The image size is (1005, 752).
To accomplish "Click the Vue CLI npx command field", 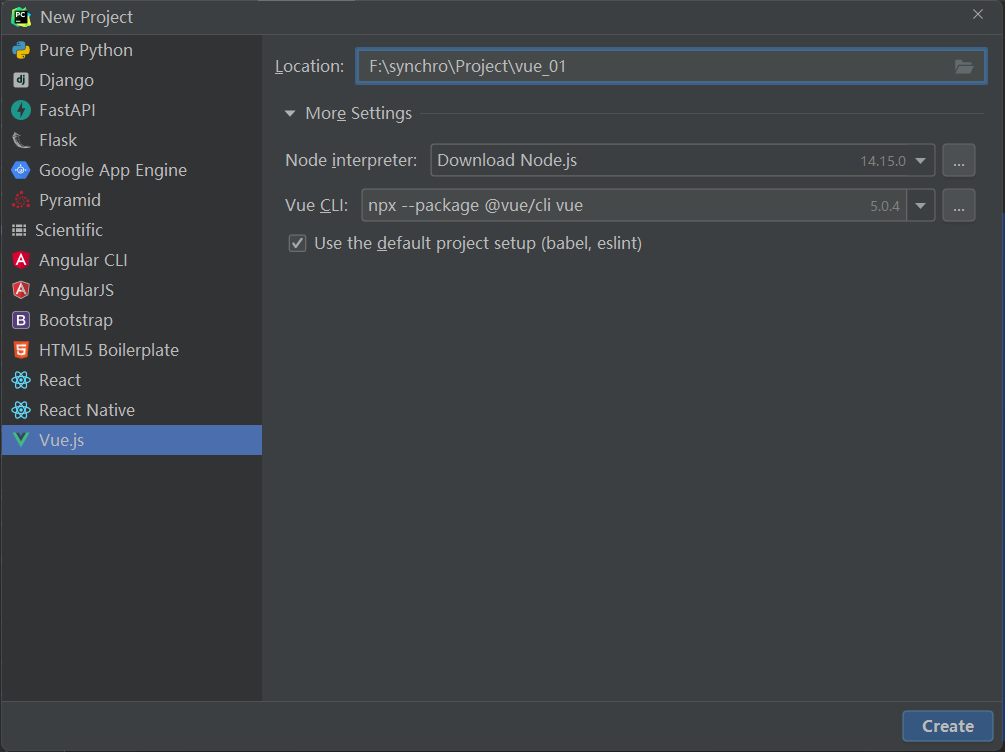I will tap(633, 205).
